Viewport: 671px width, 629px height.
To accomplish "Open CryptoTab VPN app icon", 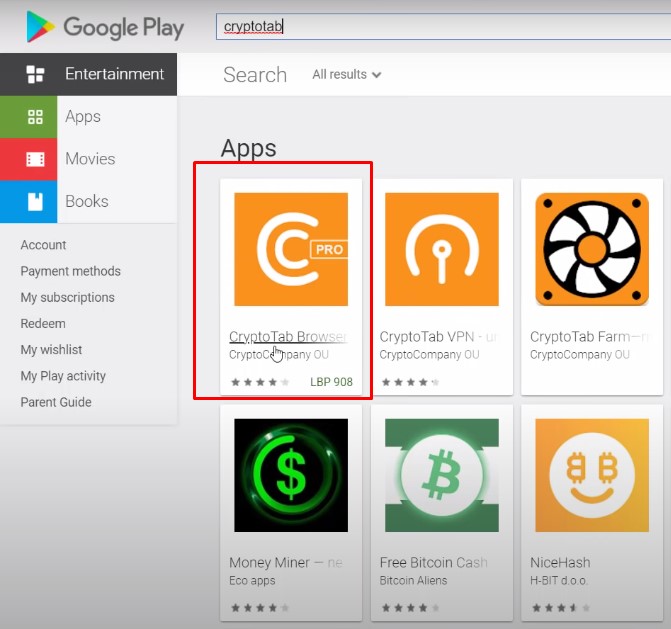I will (442, 249).
